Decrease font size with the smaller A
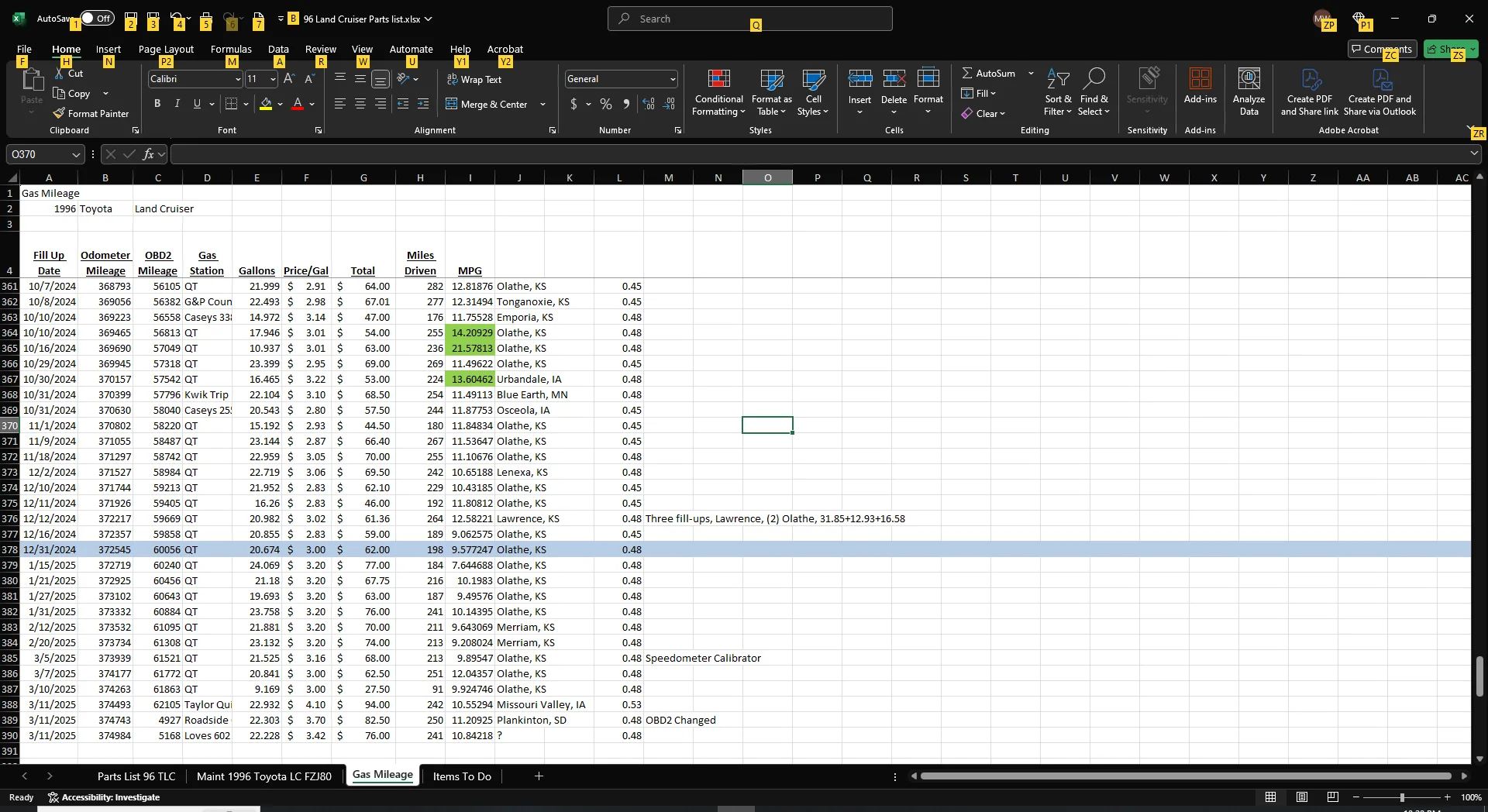 tap(309, 79)
